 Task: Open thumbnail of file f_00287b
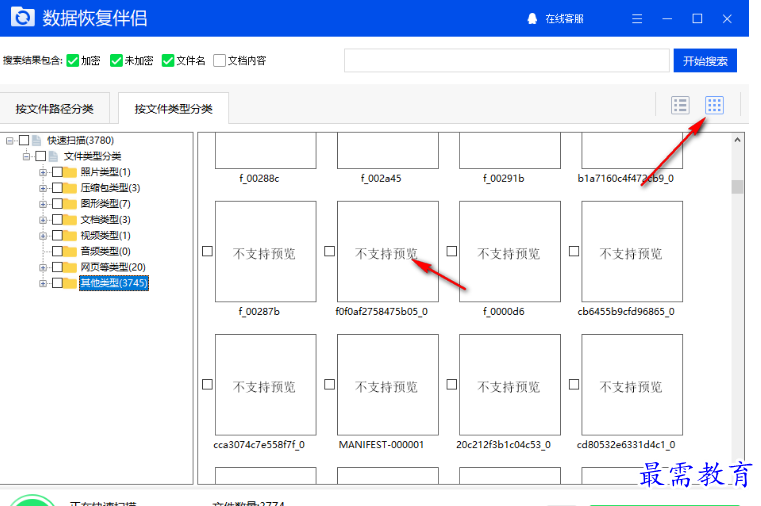click(265, 251)
